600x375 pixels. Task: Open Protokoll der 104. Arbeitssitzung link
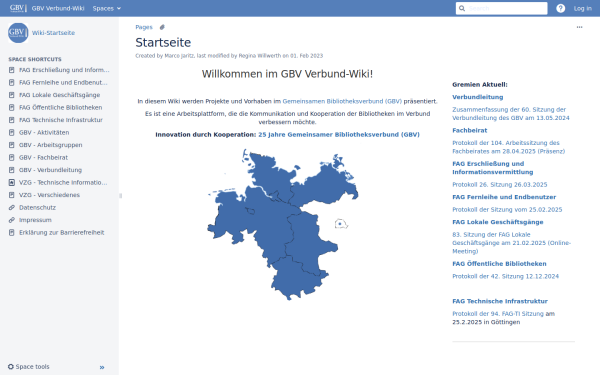click(x=508, y=147)
